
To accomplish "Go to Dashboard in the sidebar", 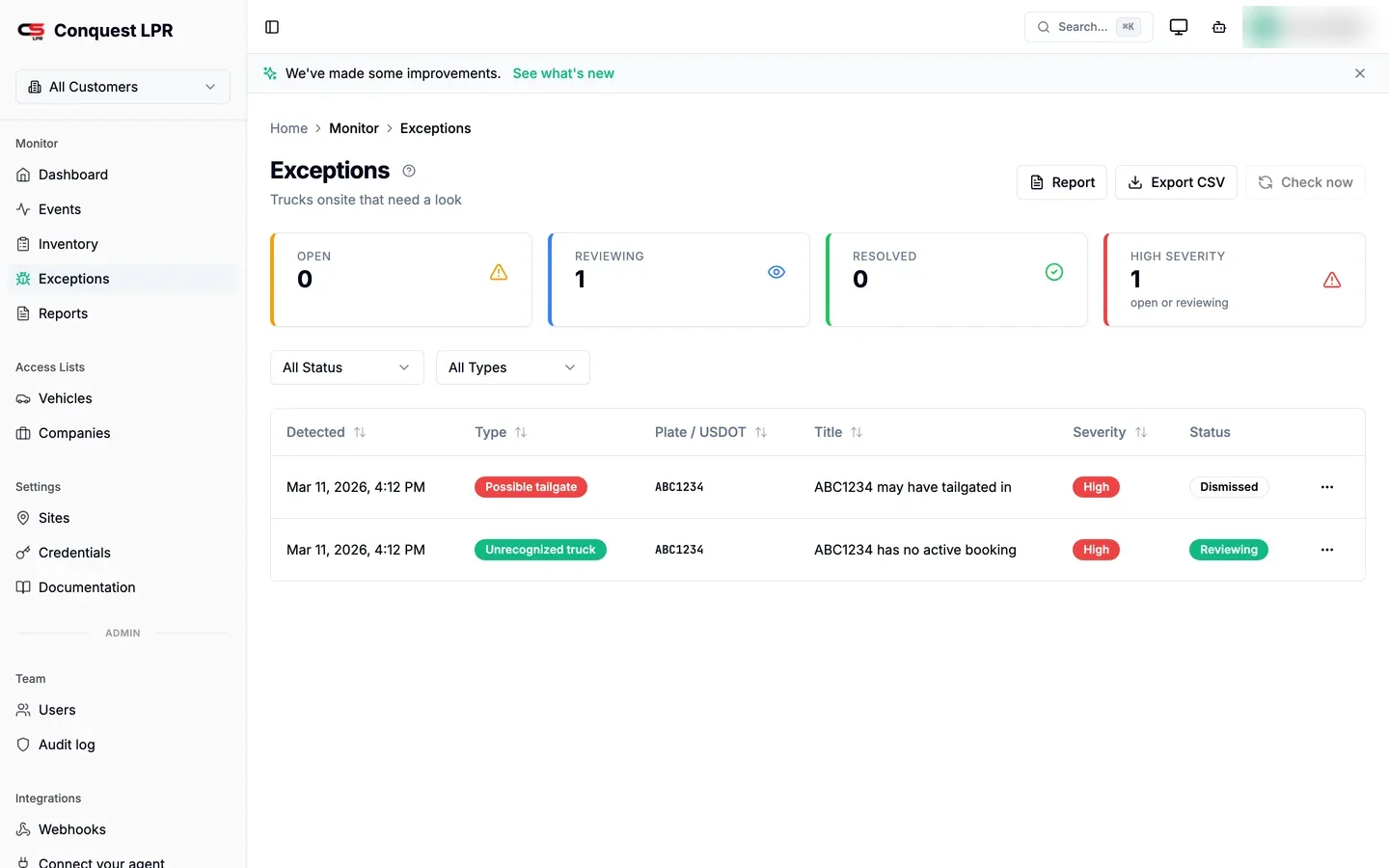I will coord(123,175).
